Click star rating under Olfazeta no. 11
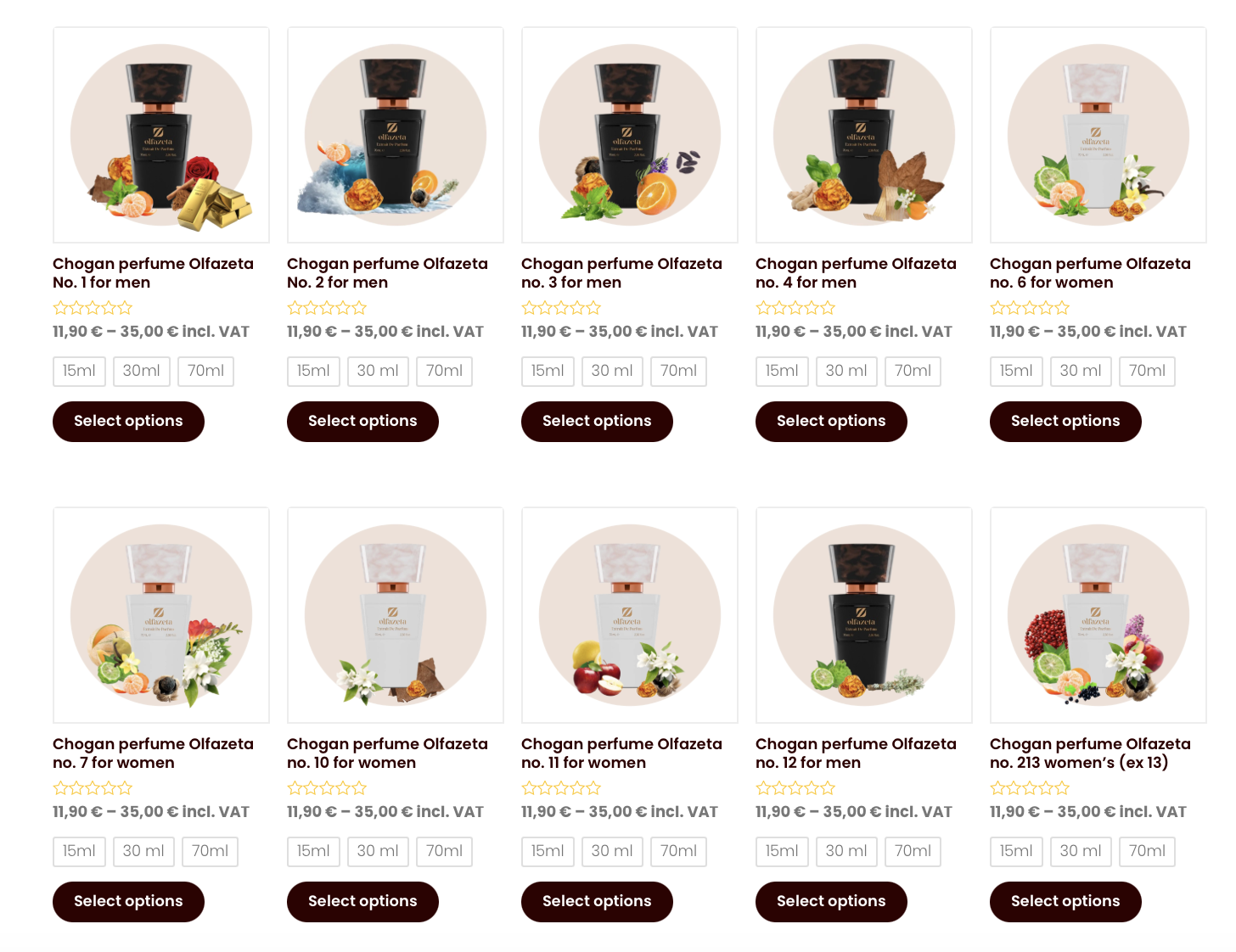1236x952 pixels. 561,788
